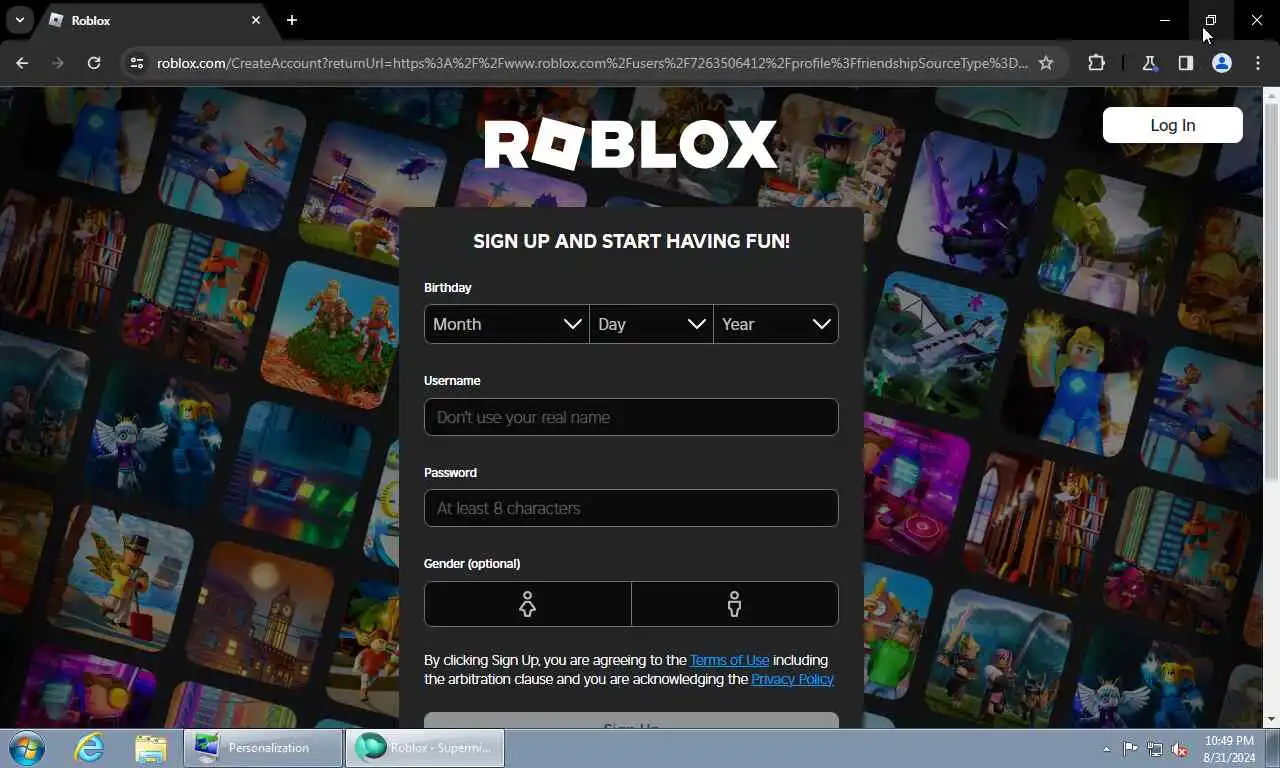Click the Roblox logo
1280x768 pixels.
[631, 145]
